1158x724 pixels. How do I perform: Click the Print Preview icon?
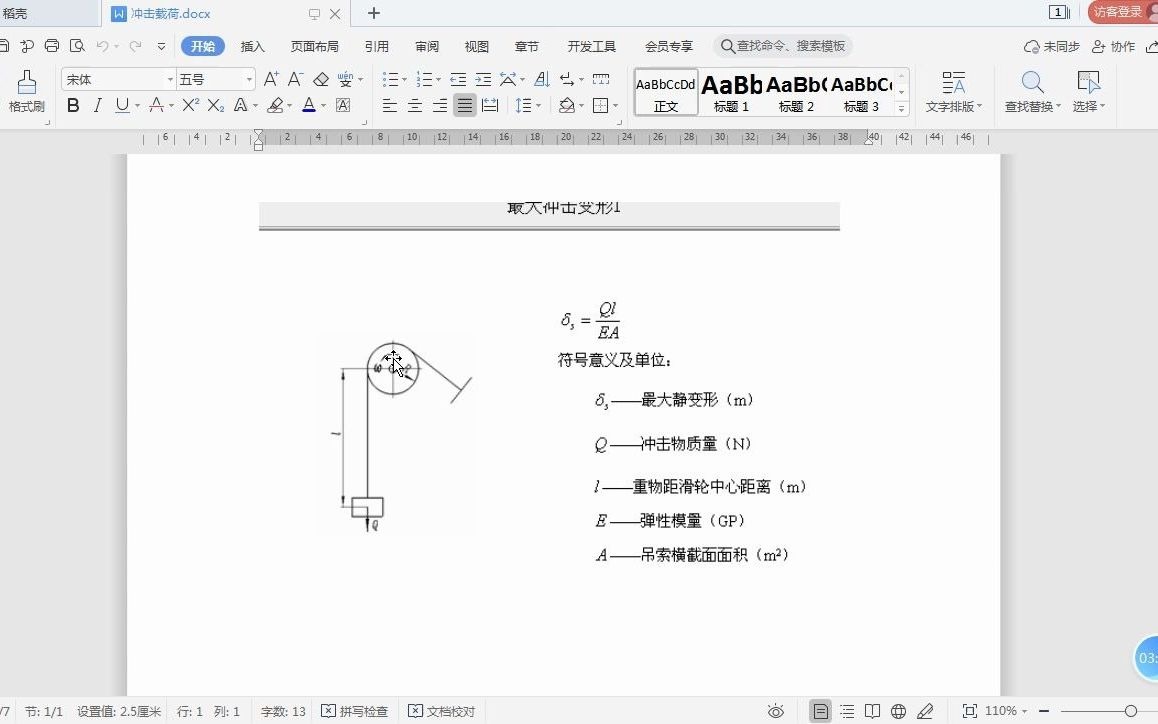[x=76, y=46]
